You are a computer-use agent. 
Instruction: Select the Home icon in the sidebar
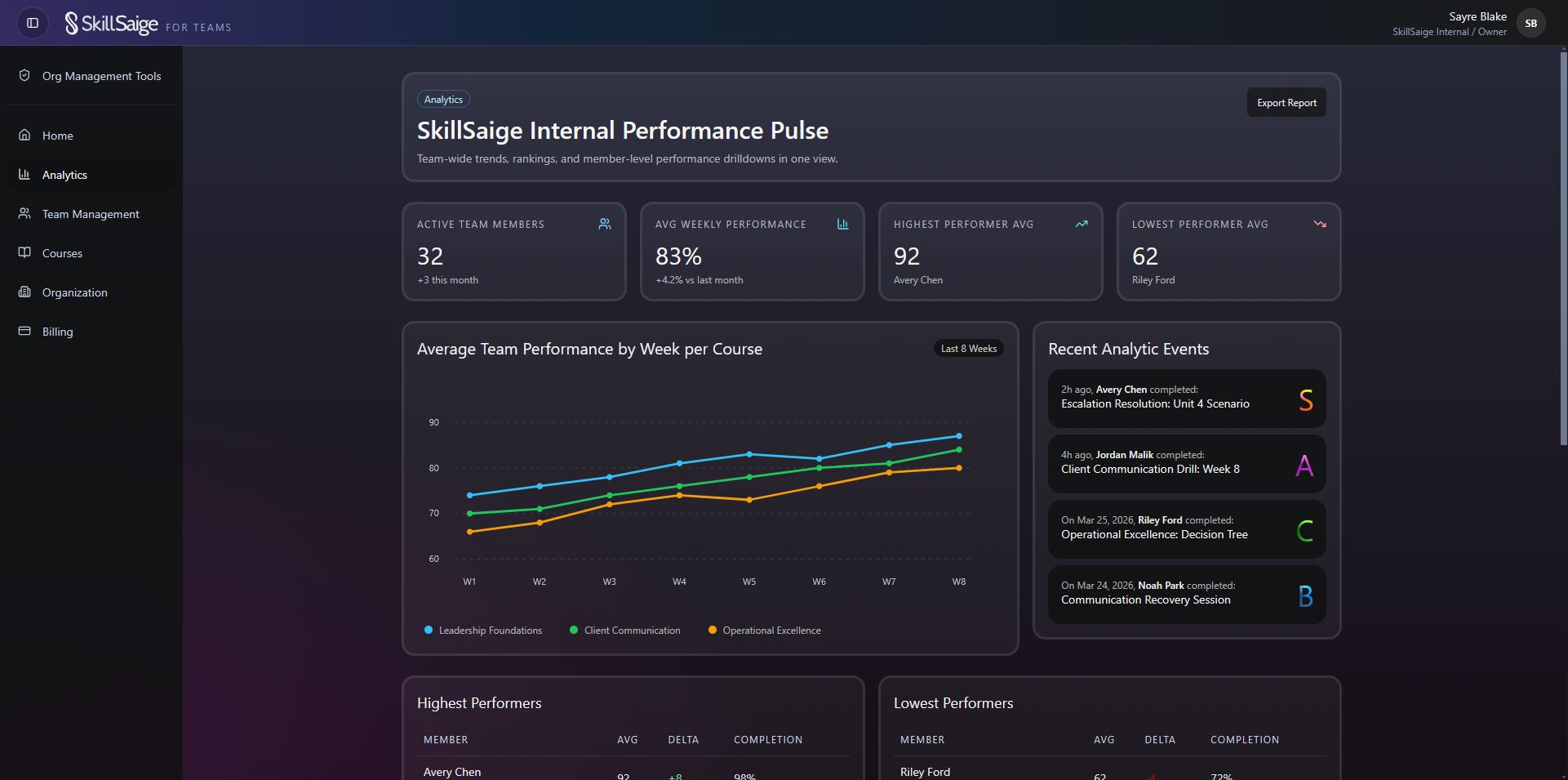pos(24,135)
